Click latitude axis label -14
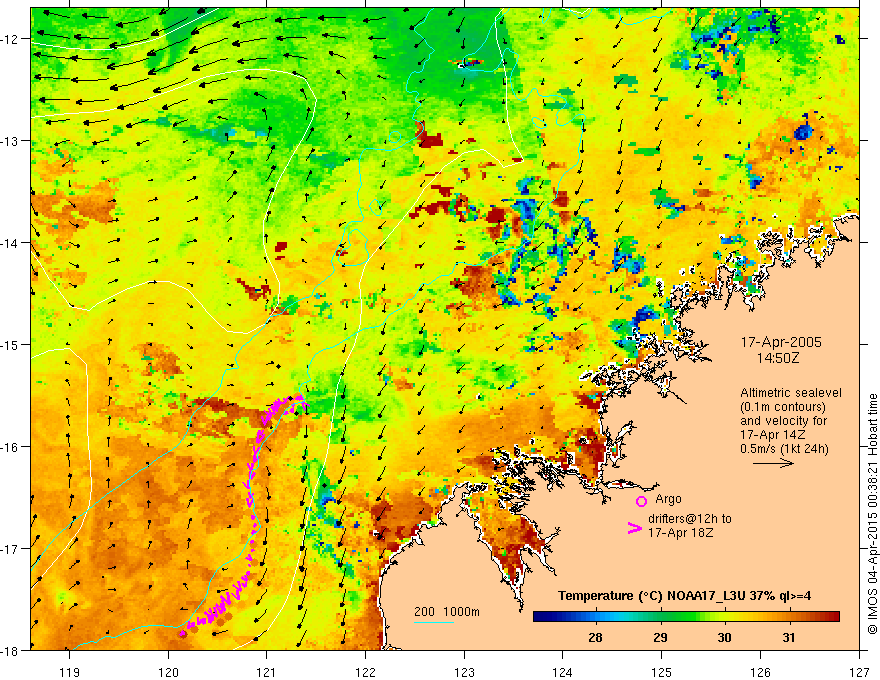Screen dimensions: 880x680 click(x=11, y=243)
